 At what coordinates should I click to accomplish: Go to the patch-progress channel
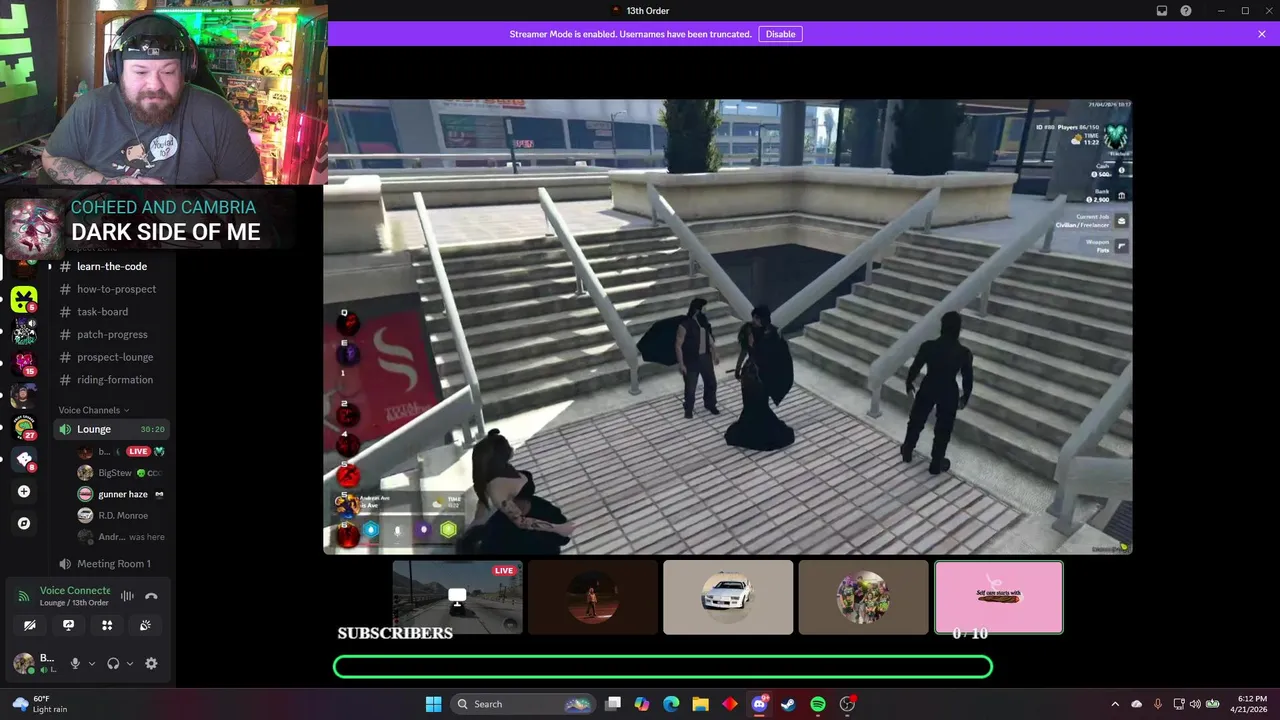[111, 335]
